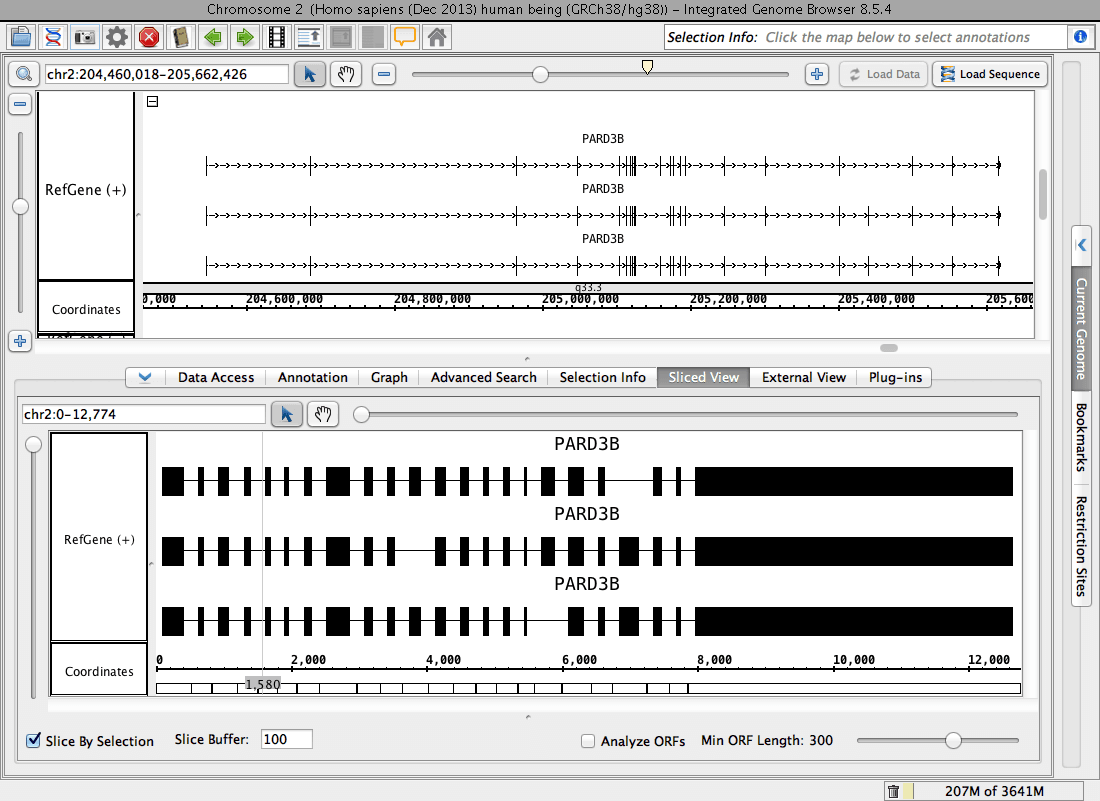This screenshot has width=1100, height=801.
Task: Enable the Analyze ORFs checkbox
Action: pyautogui.click(x=589, y=741)
